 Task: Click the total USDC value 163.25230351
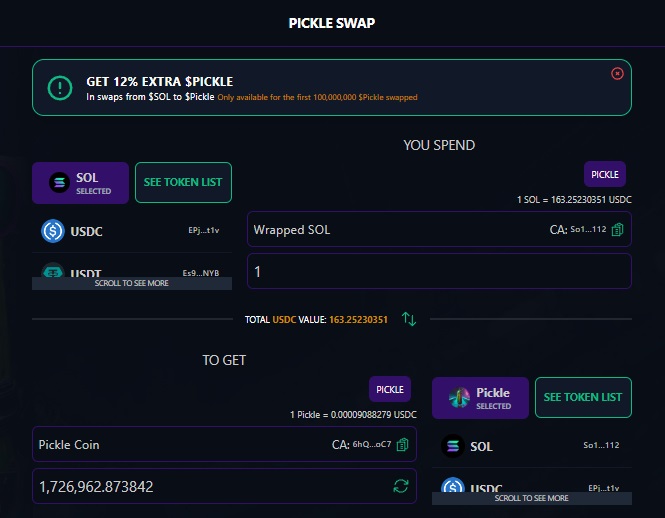358,320
